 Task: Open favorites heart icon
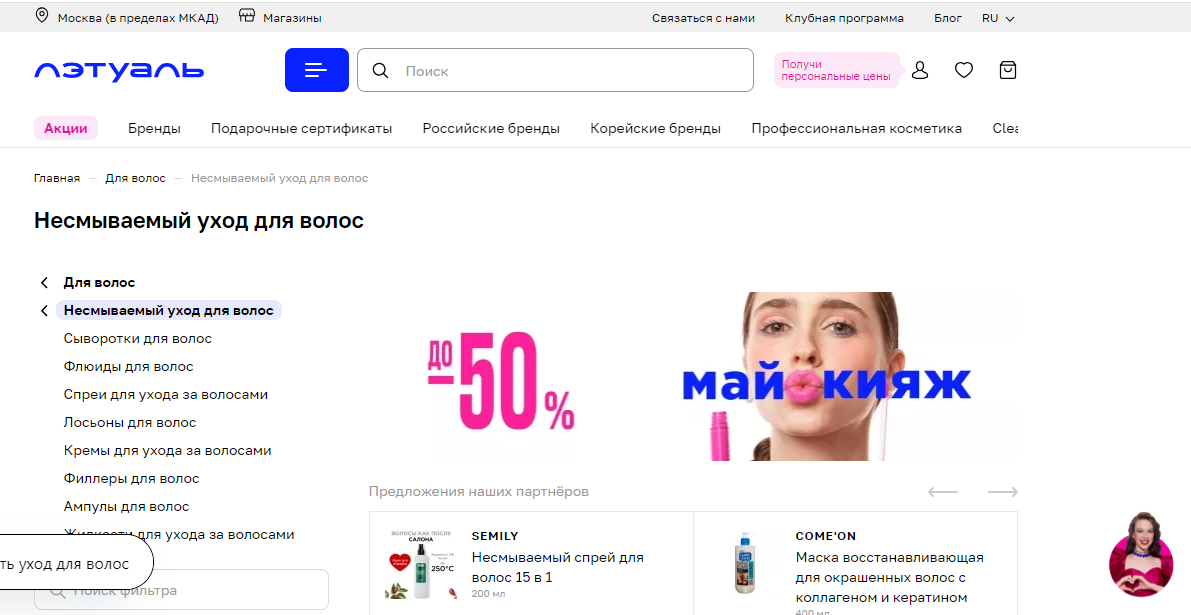click(x=964, y=71)
